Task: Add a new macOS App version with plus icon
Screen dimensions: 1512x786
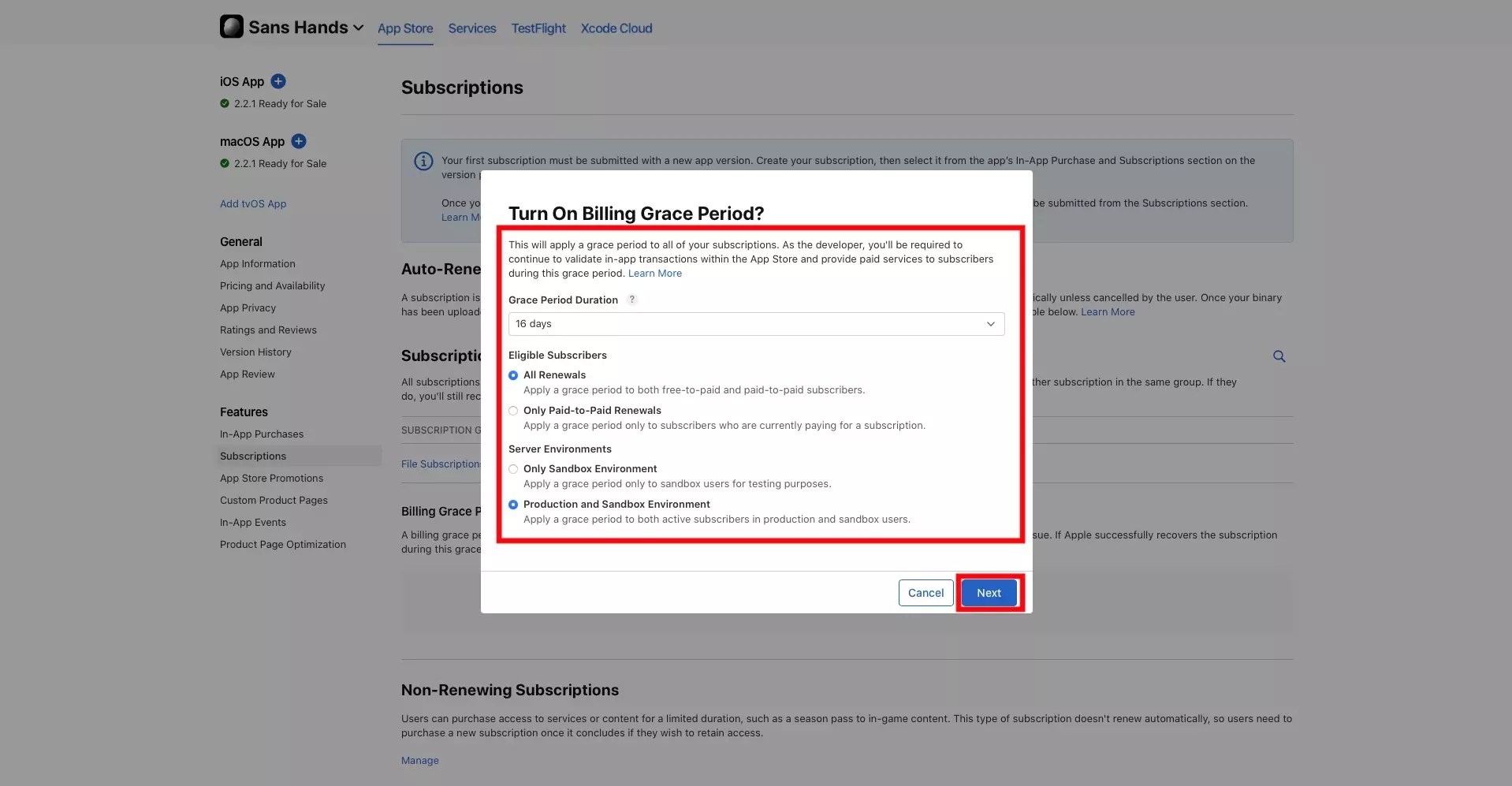Action: 299,141
